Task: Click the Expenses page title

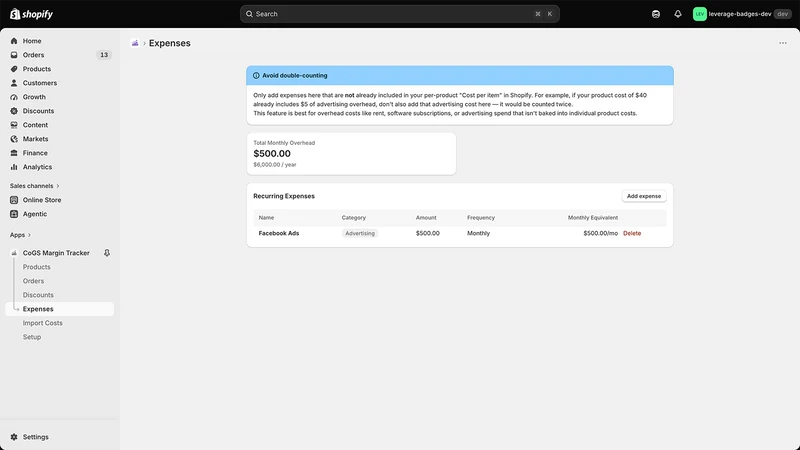Action: pyautogui.click(x=170, y=43)
